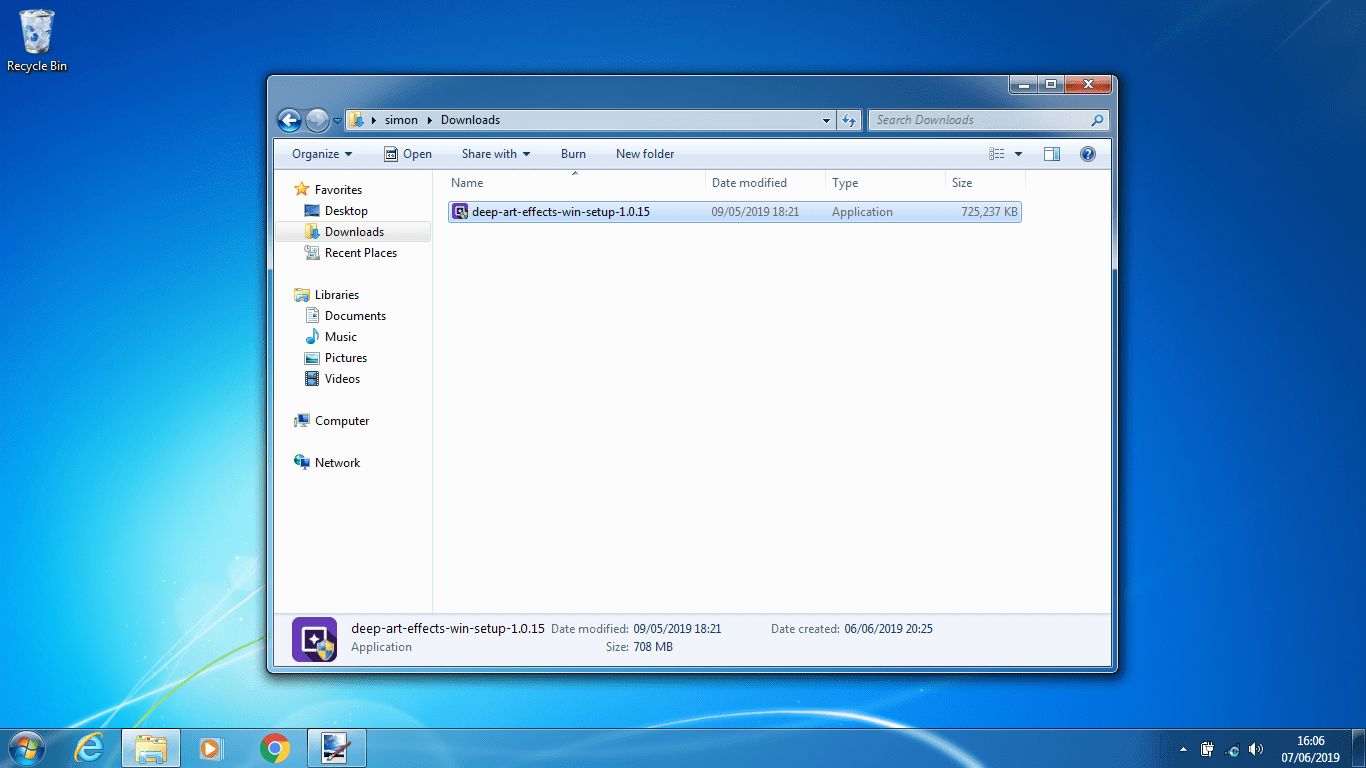Screen dimensions: 1366x768
Task: Open the address bar history dropdown
Action: (x=826, y=119)
